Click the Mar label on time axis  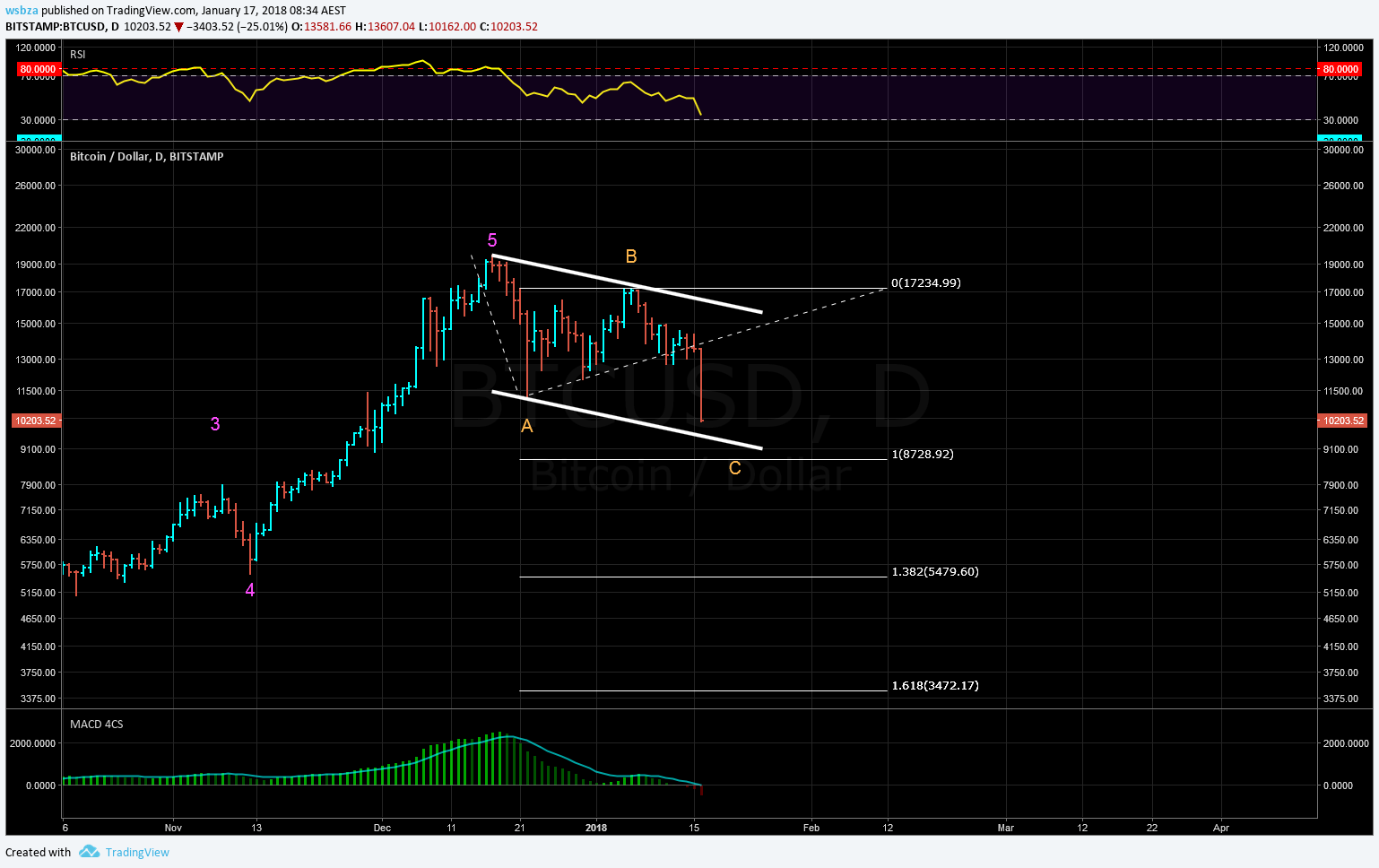pyautogui.click(x=1006, y=828)
